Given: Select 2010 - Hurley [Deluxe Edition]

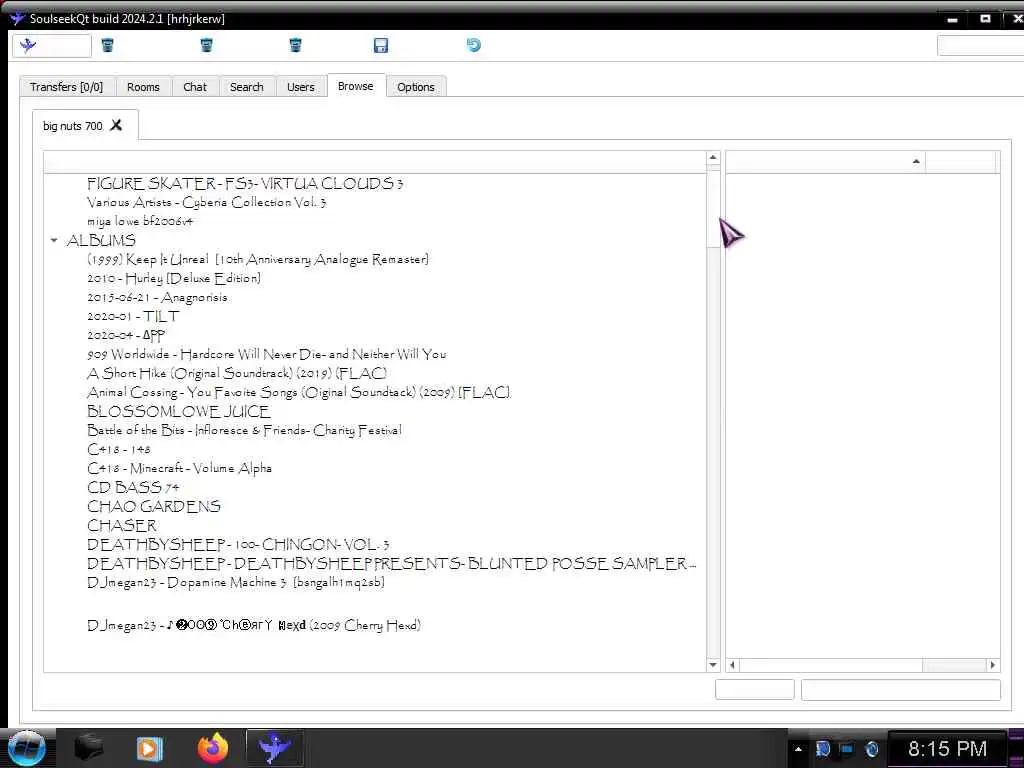Looking at the screenshot, I should [174, 278].
